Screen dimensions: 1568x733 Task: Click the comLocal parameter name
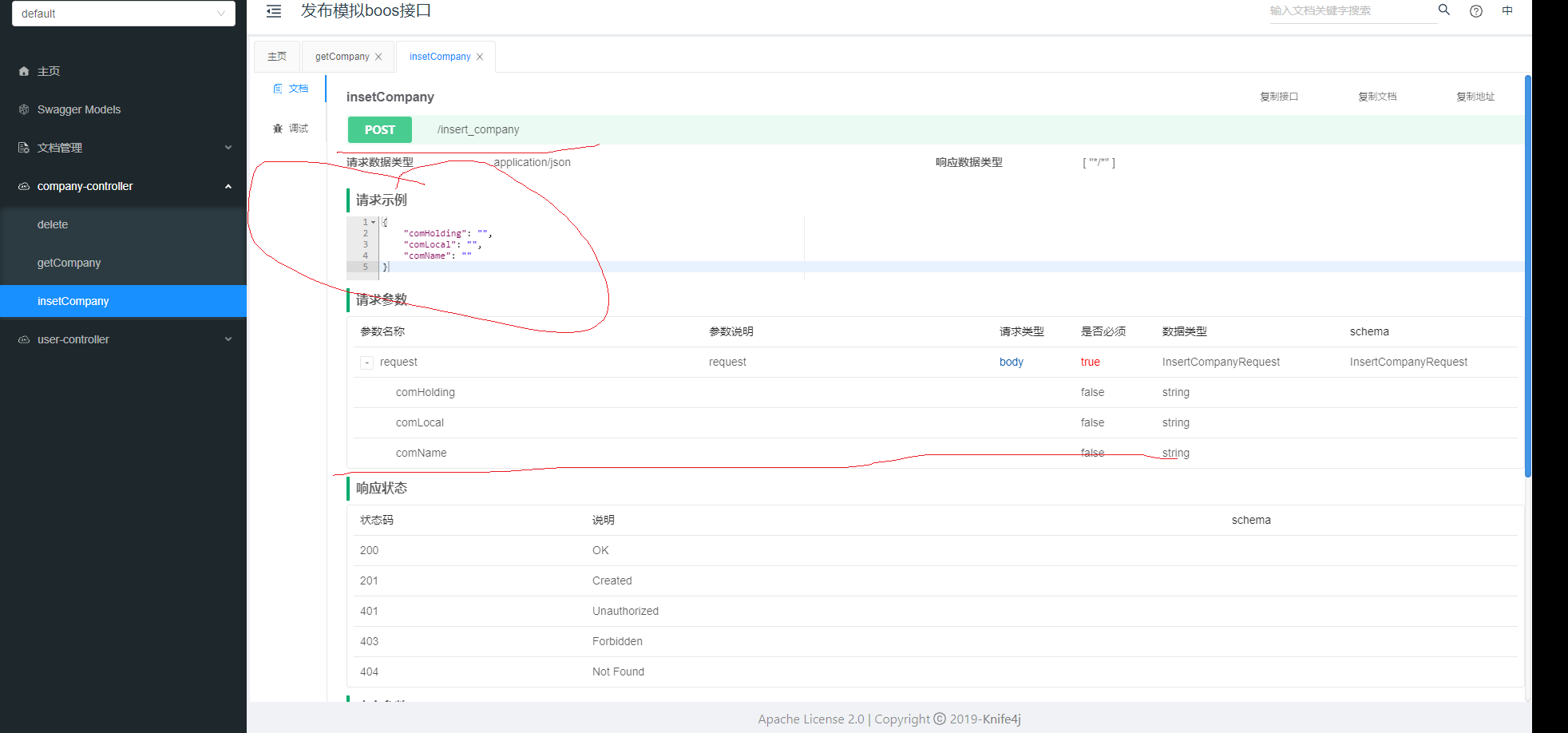click(x=420, y=422)
